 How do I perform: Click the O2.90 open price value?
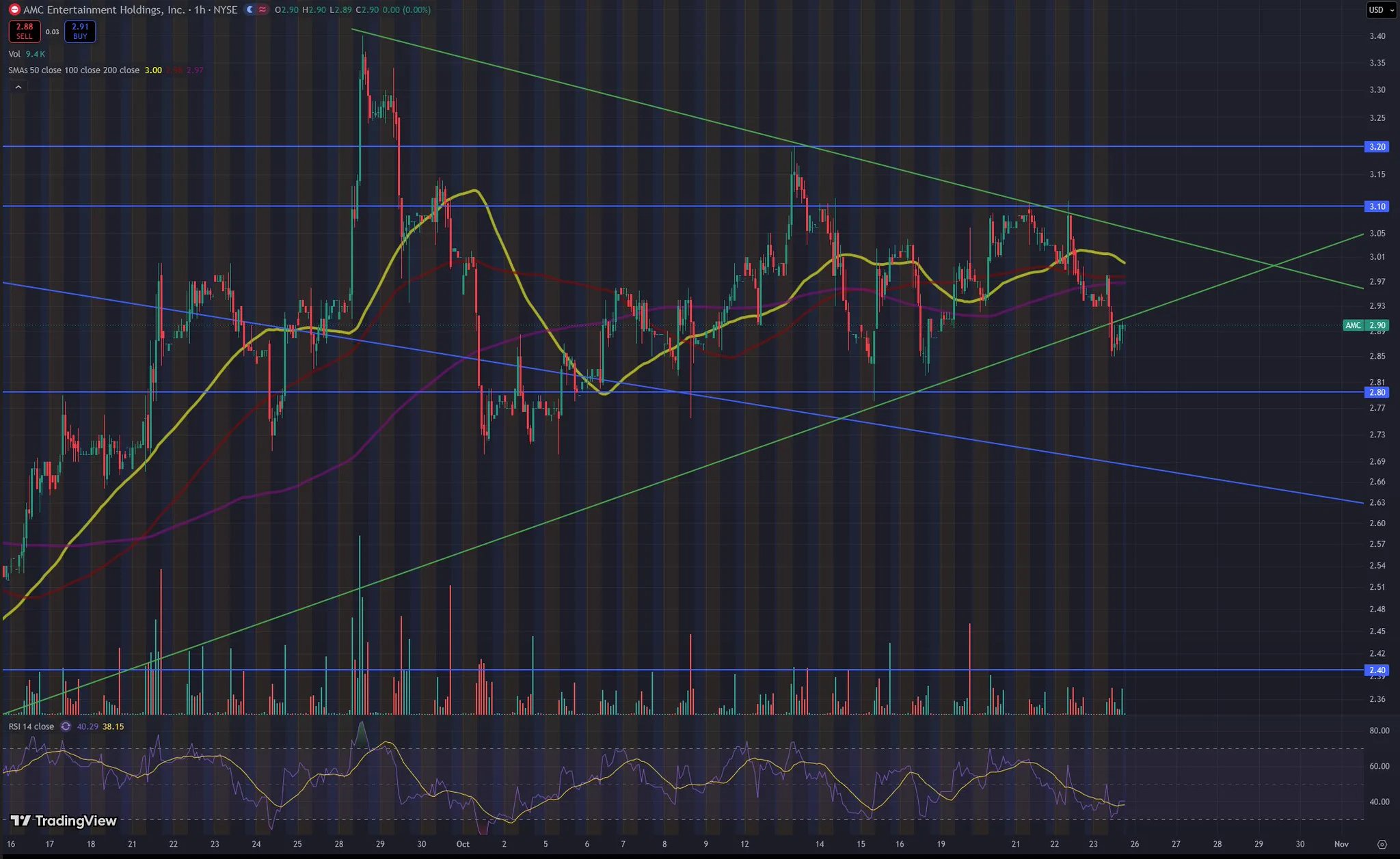(x=286, y=10)
